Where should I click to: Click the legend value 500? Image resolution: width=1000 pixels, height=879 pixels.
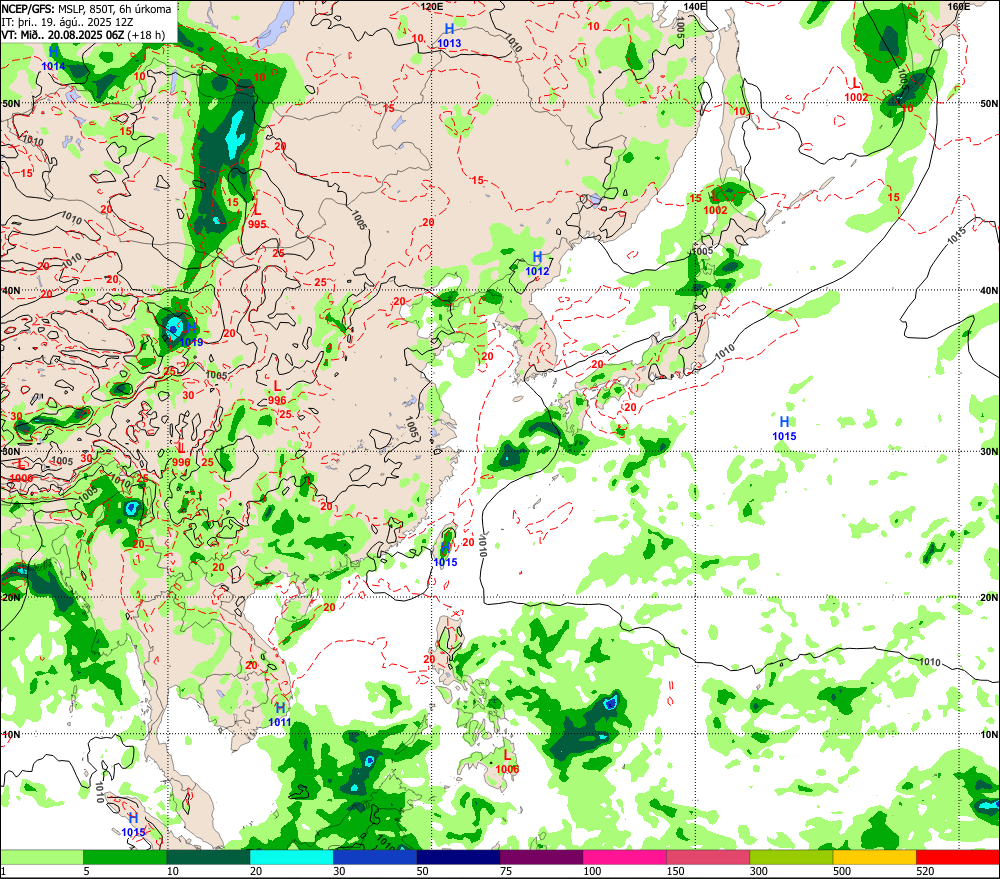pyautogui.click(x=842, y=871)
